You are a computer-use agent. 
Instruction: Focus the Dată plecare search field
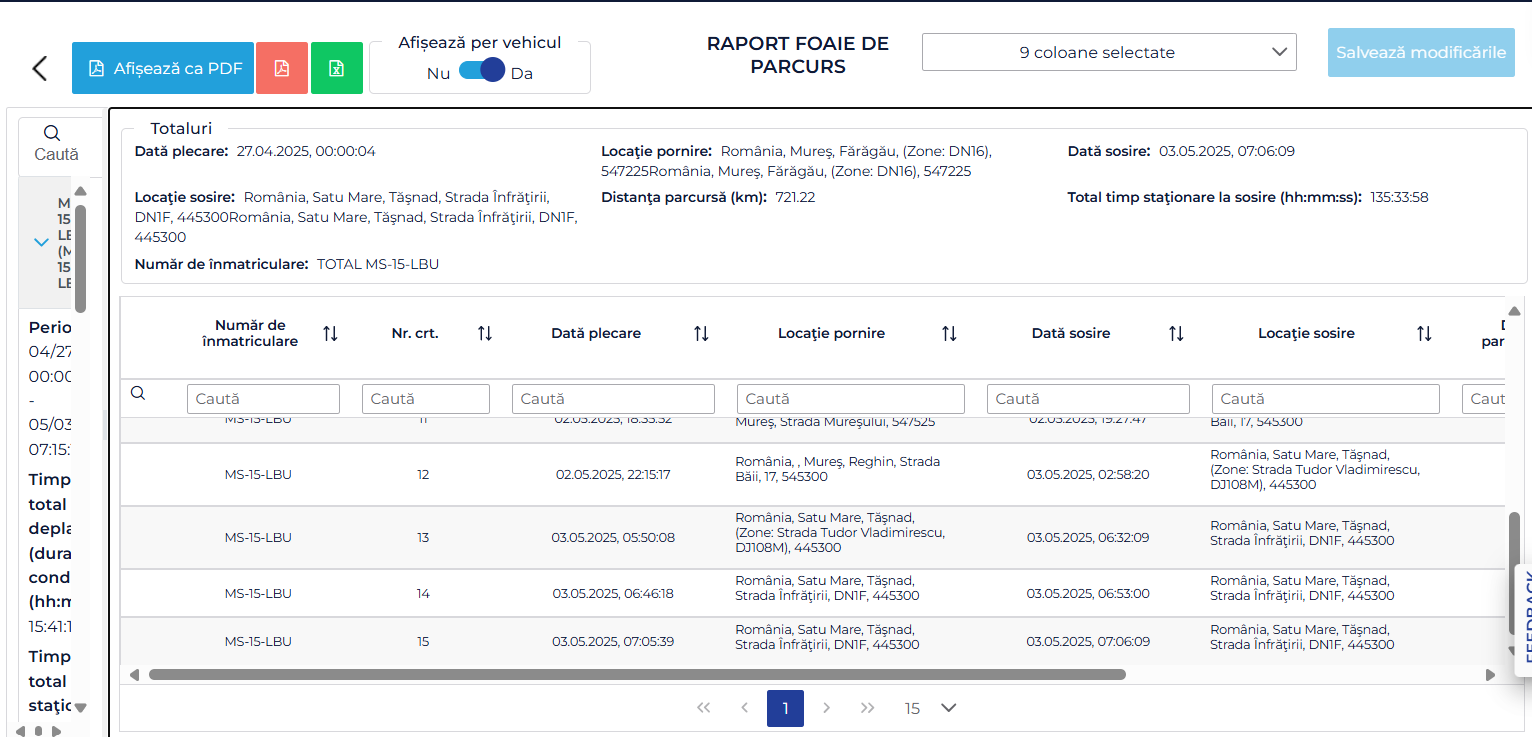(613, 398)
